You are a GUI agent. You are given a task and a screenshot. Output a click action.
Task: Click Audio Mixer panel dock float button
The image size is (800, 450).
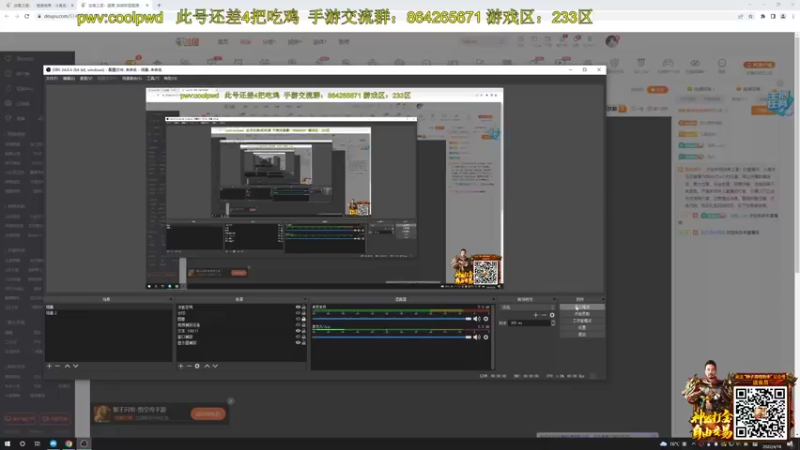click(493, 299)
